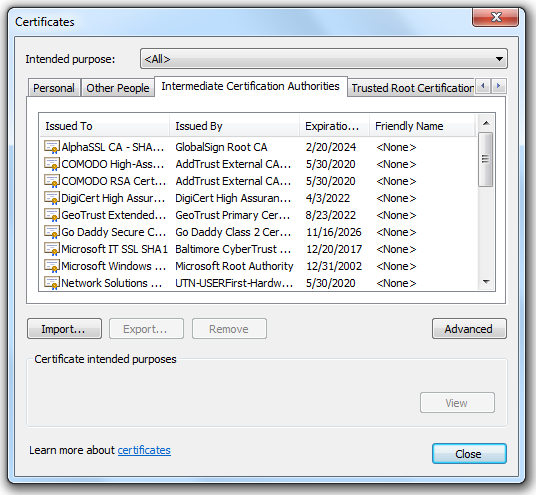The width and height of the screenshot is (536, 495).
Task: Open the Trusted Root Certification tab
Action: pos(412,88)
